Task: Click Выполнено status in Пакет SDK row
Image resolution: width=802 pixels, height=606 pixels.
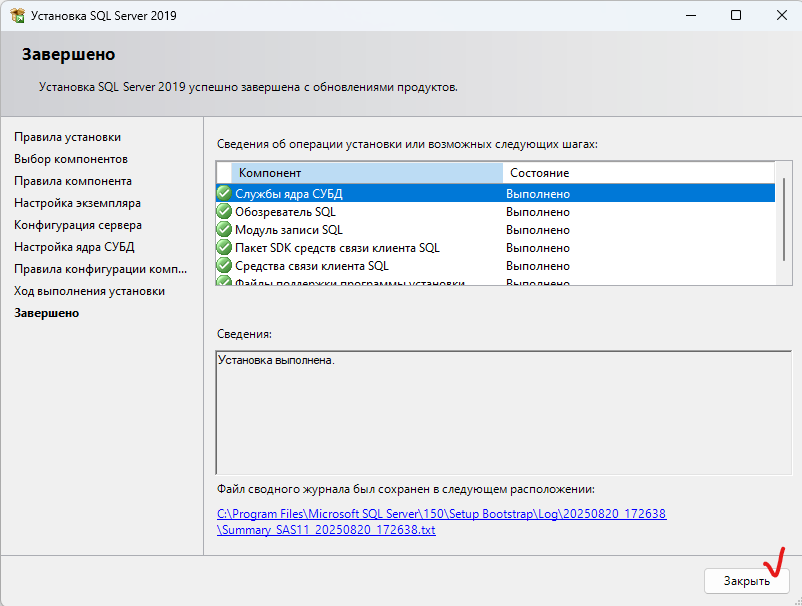Action: pyautogui.click(x=538, y=248)
